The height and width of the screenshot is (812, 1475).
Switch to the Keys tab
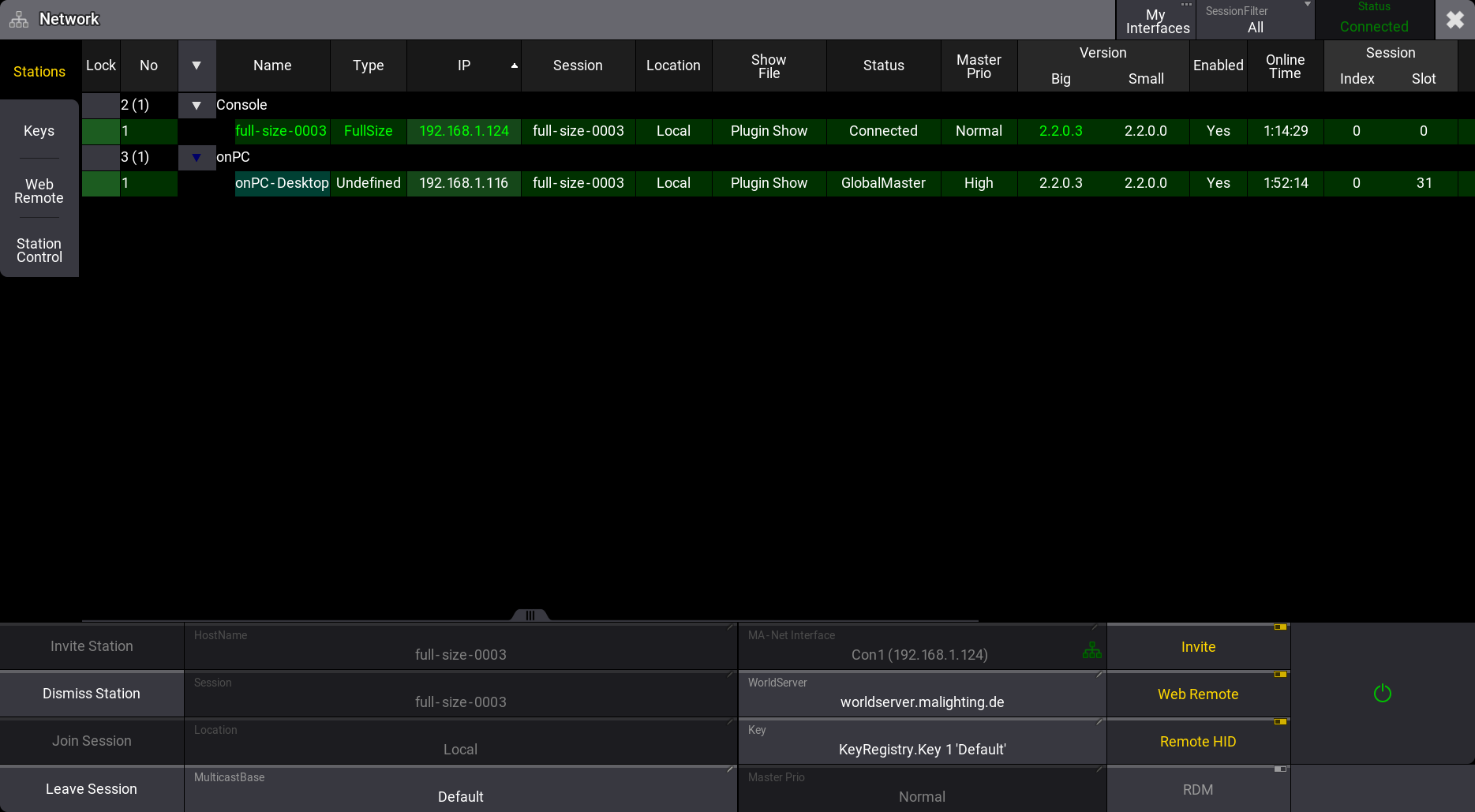pyautogui.click(x=39, y=130)
